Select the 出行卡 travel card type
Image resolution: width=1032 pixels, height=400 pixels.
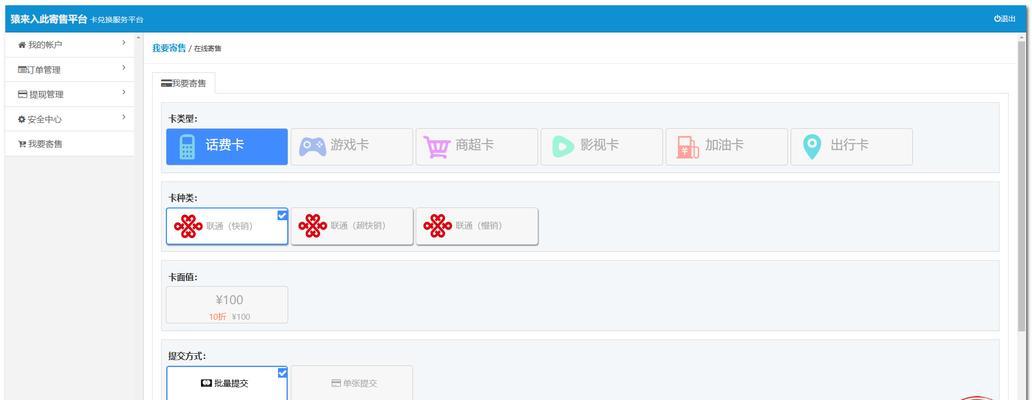pos(852,146)
